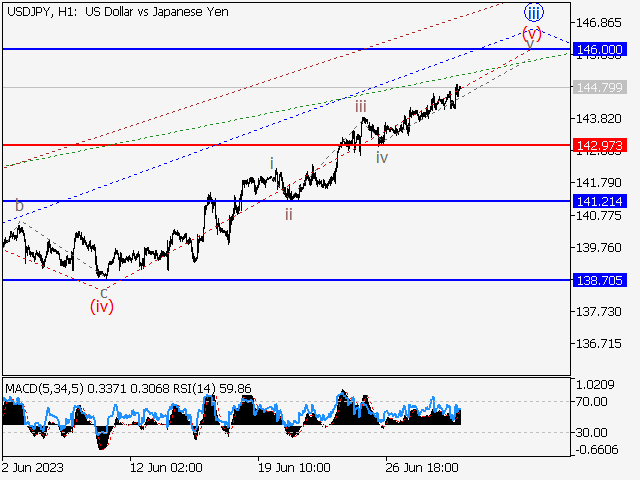Select the red (v) wave label
The height and width of the screenshot is (480, 640).
point(532,33)
